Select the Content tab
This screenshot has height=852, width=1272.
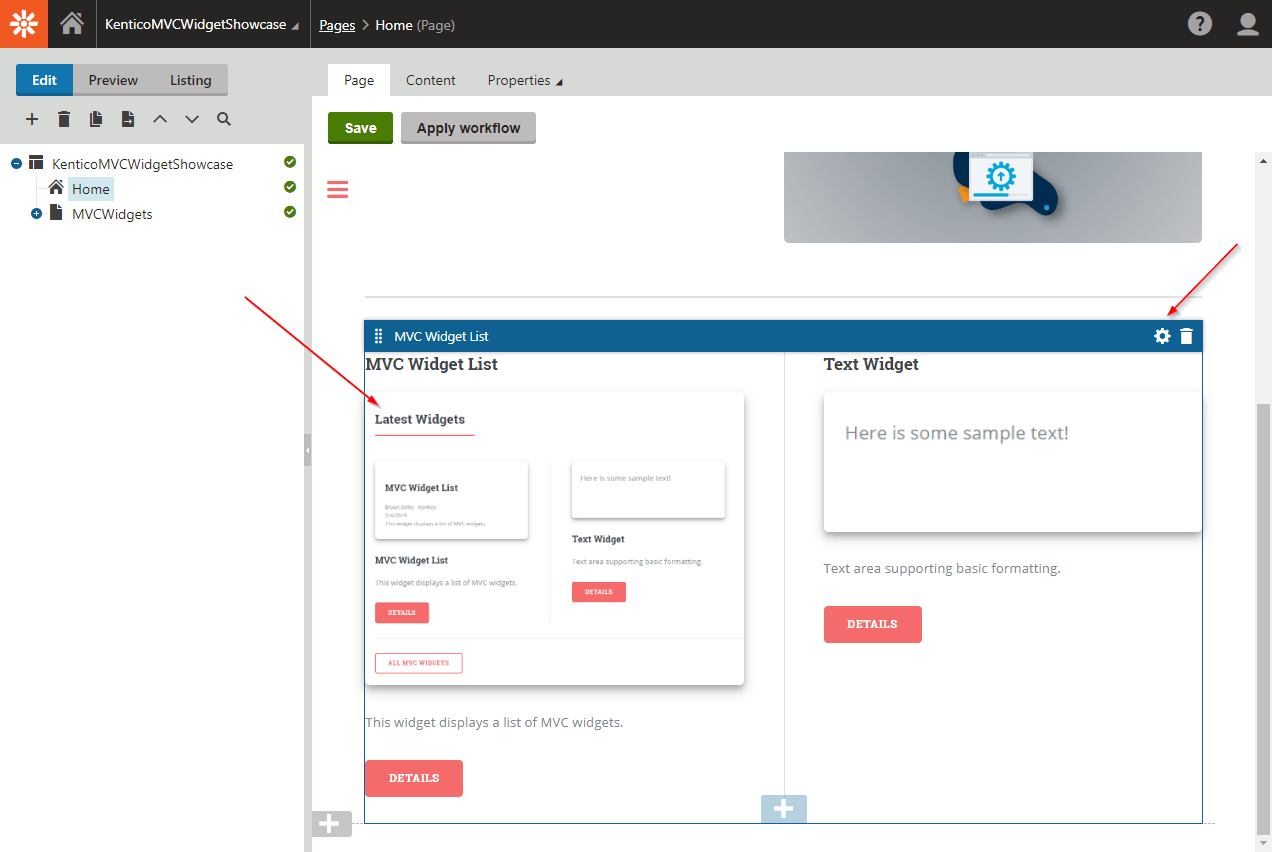431,80
